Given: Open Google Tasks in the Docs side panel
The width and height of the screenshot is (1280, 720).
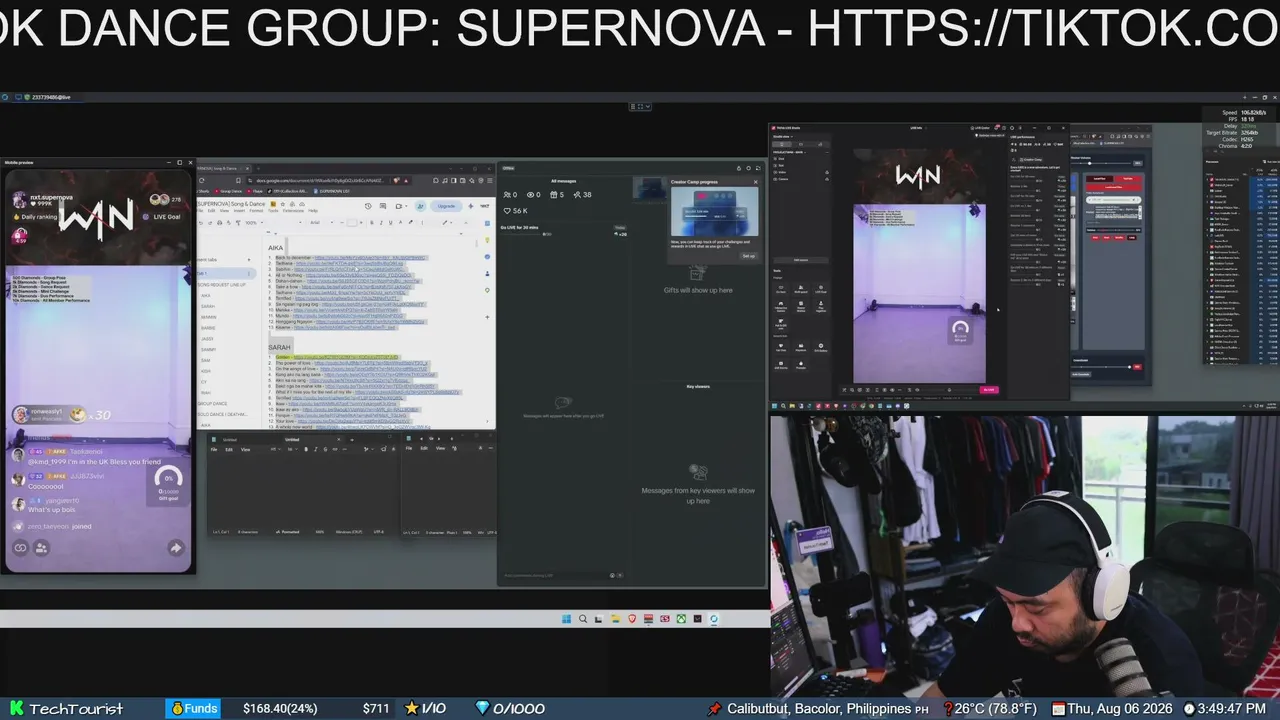Looking at the screenshot, I should pyautogui.click(x=487, y=257).
